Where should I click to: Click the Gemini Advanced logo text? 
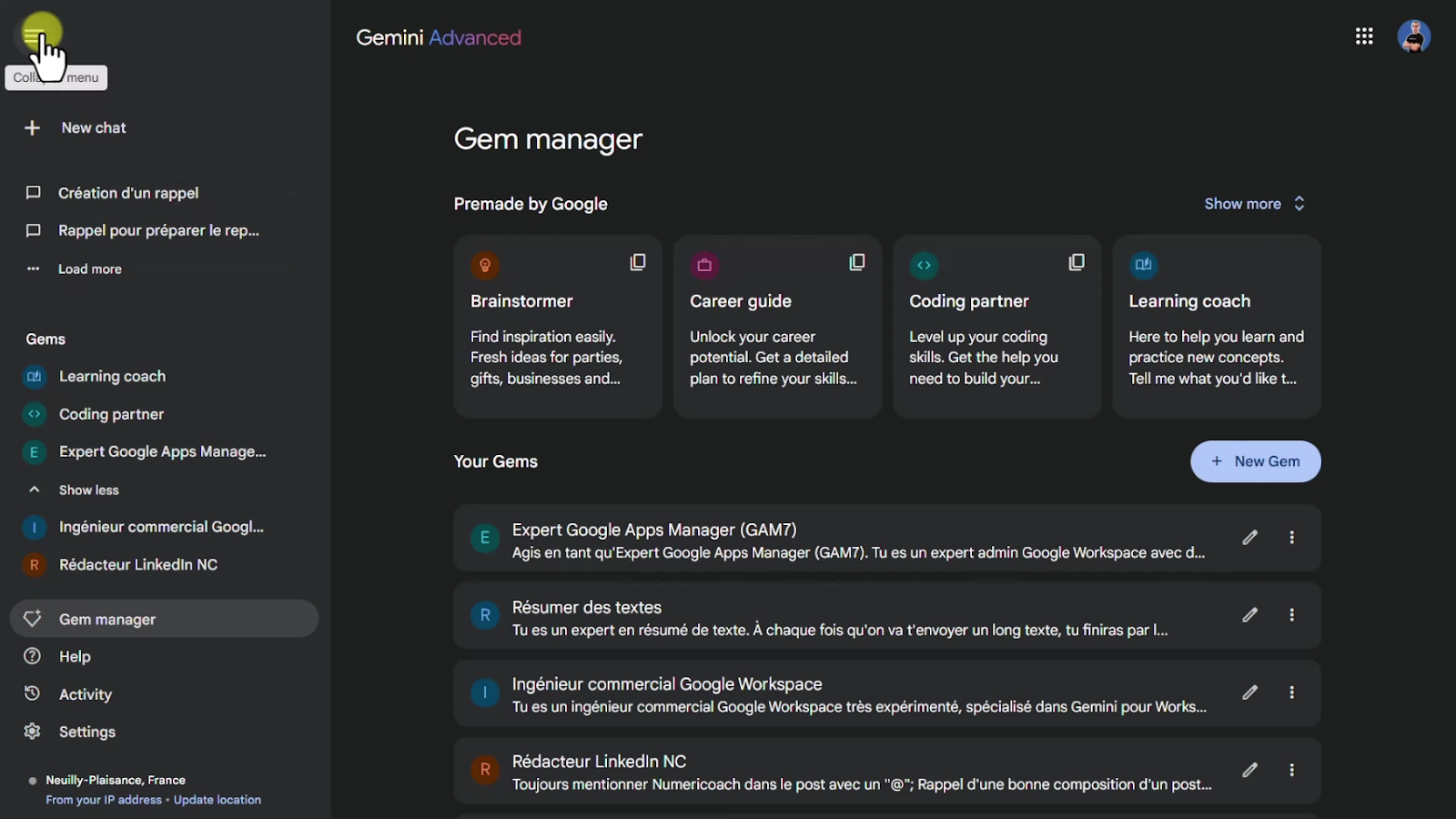(439, 37)
